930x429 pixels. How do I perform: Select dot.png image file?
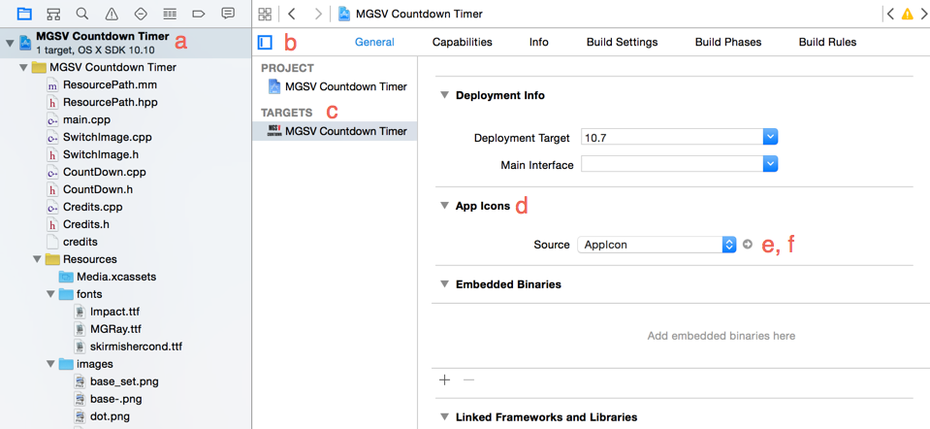pyautogui.click(x=110, y=415)
